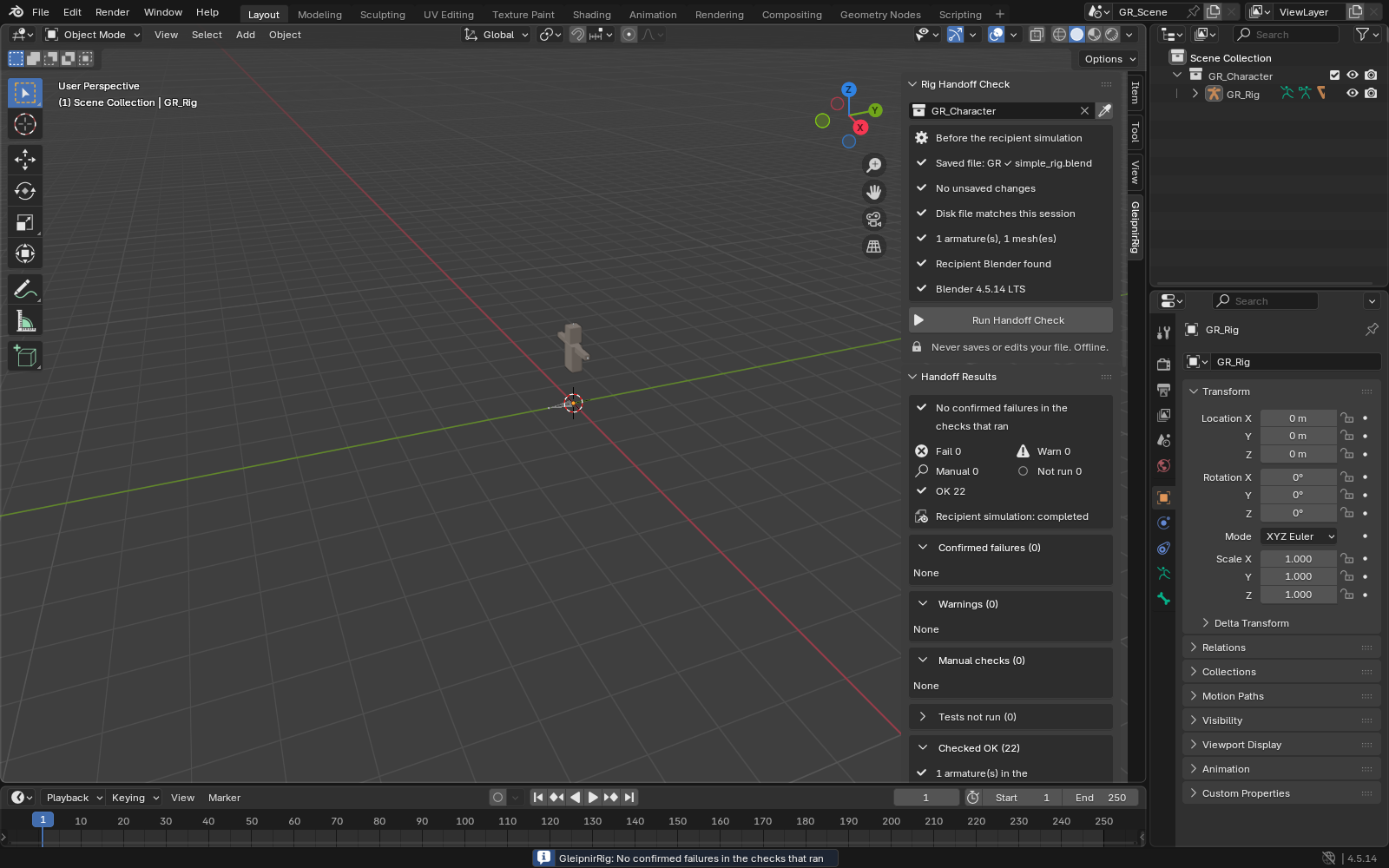Image resolution: width=1389 pixels, height=868 pixels.
Task: Select the Annotate pencil tool
Action: click(25, 289)
